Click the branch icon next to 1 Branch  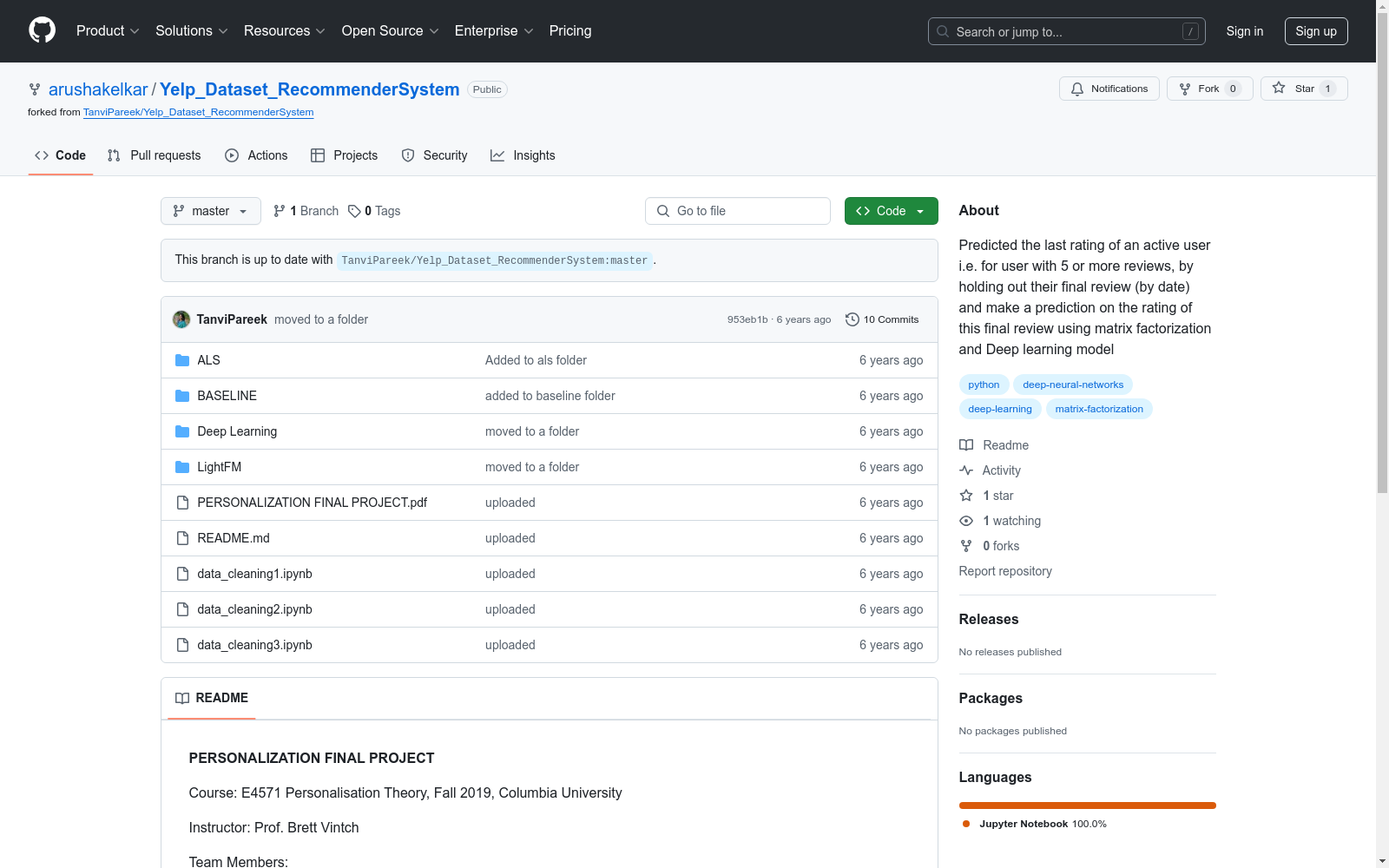(280, 211)
